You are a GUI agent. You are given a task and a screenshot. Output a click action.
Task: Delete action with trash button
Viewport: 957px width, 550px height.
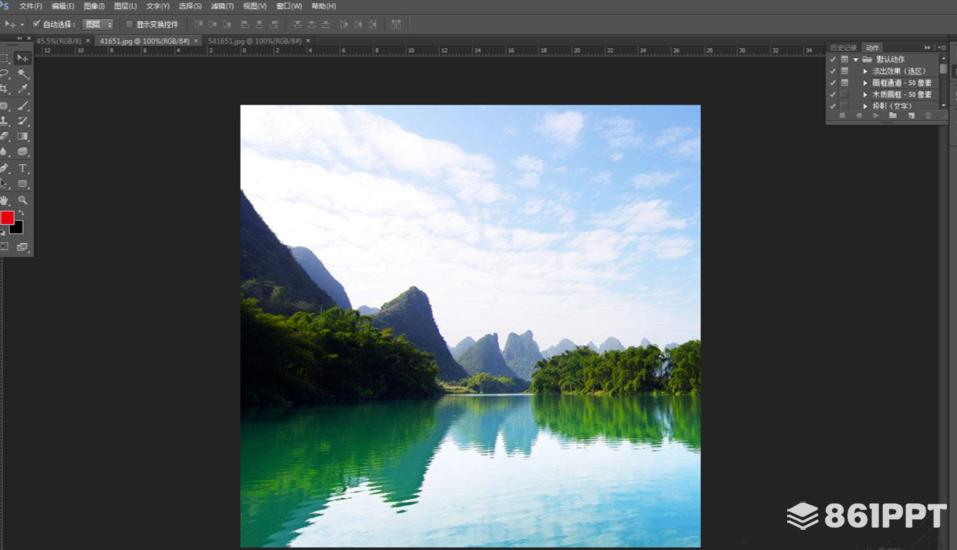coord(928,115)
